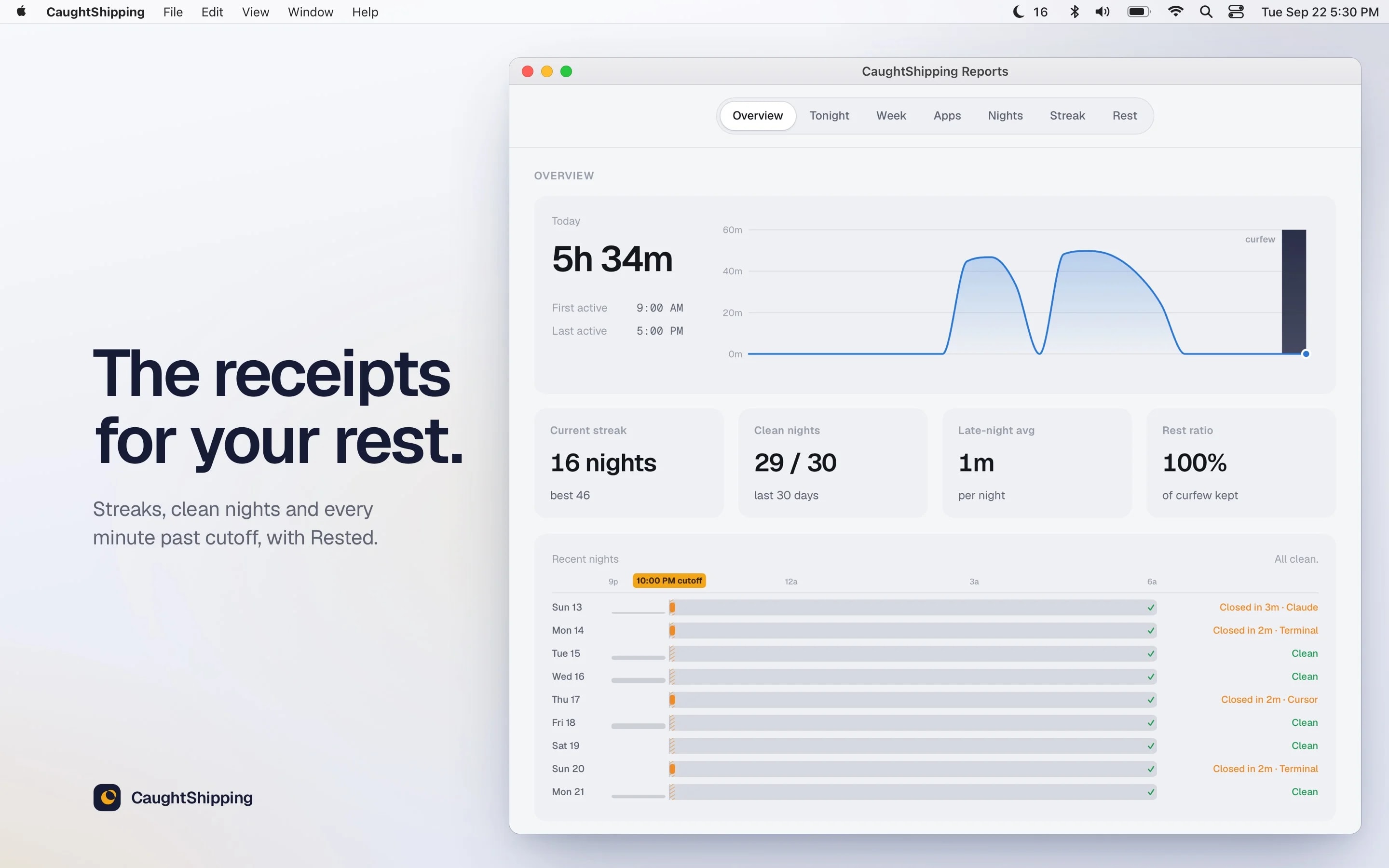Open the View menu

pos(256,12)
